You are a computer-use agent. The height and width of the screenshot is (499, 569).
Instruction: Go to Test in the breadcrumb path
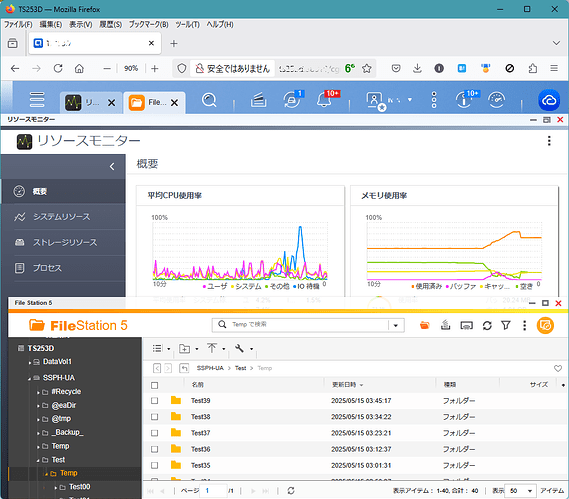[240, 368]
